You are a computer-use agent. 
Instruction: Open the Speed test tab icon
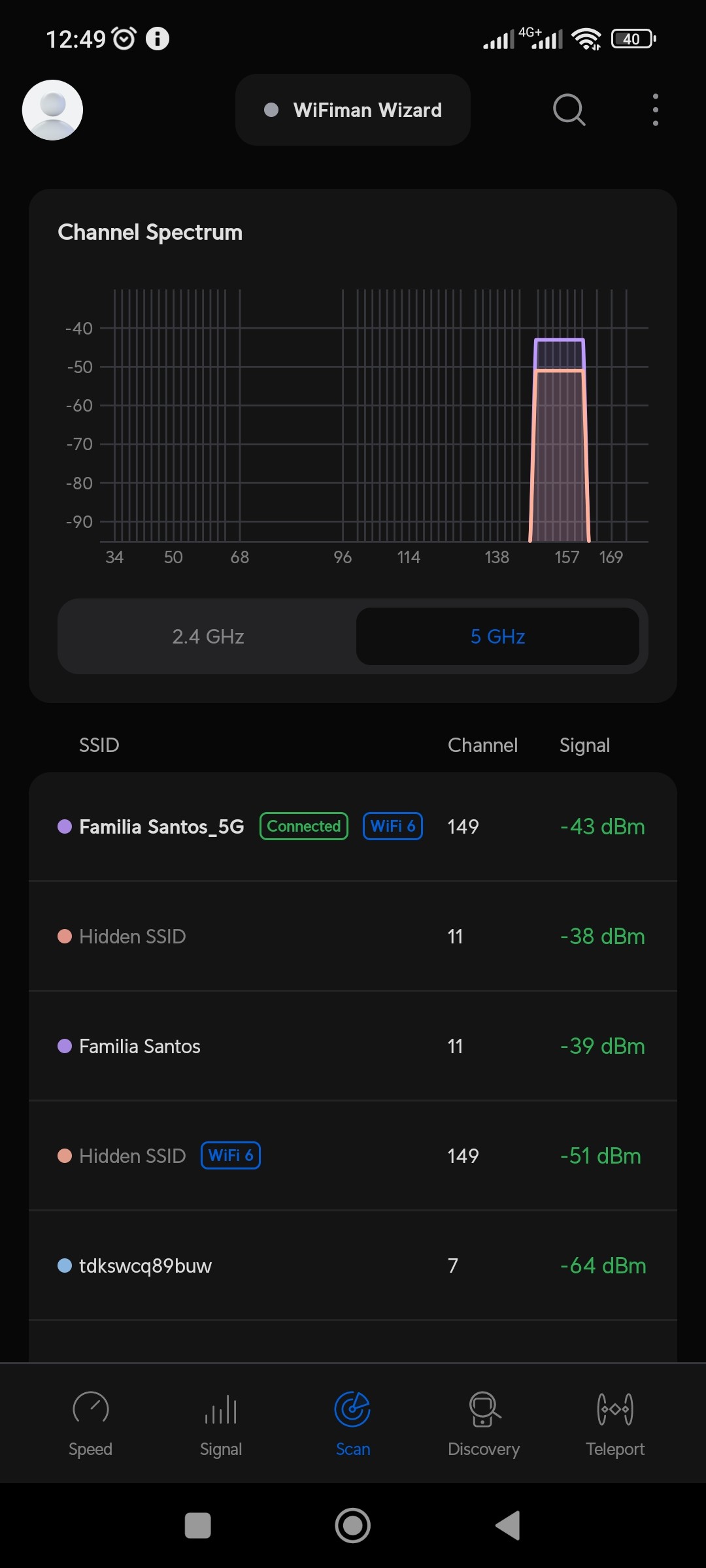90,1409
